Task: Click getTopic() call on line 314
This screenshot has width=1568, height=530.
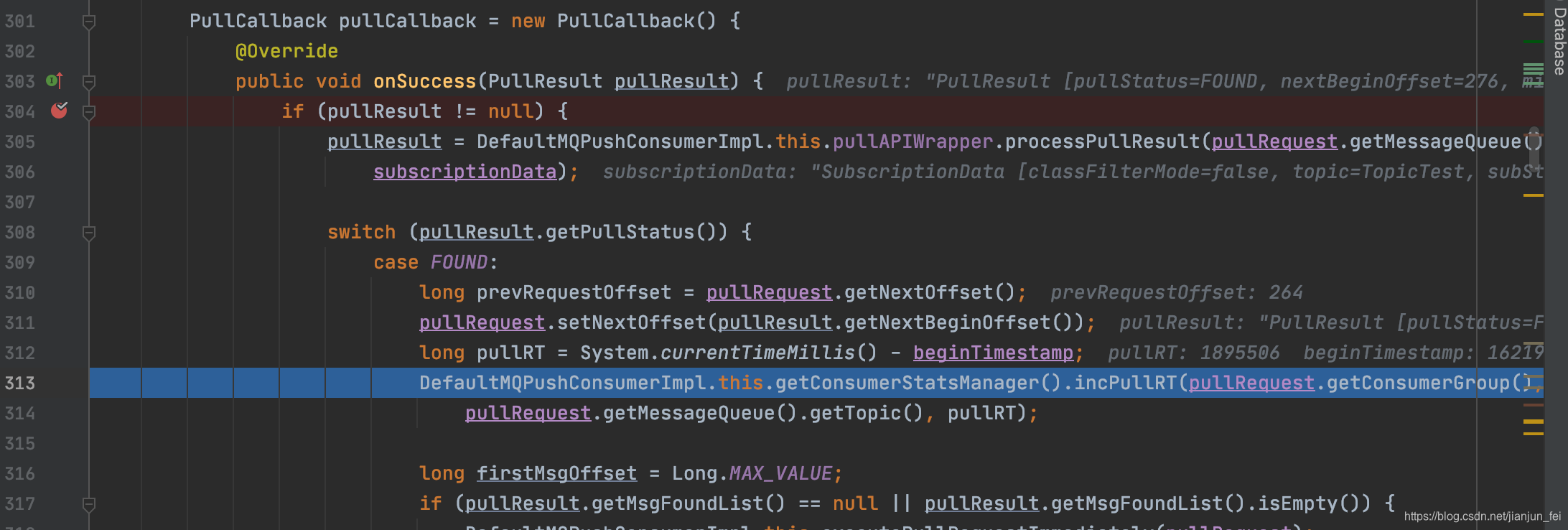Action: [x=867, y=413]
